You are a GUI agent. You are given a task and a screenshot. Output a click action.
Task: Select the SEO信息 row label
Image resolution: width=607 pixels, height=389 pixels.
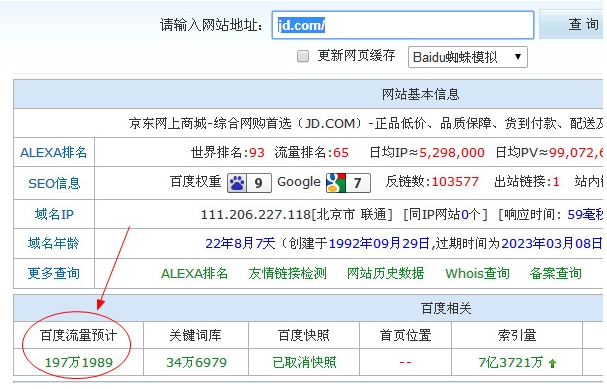54,183
